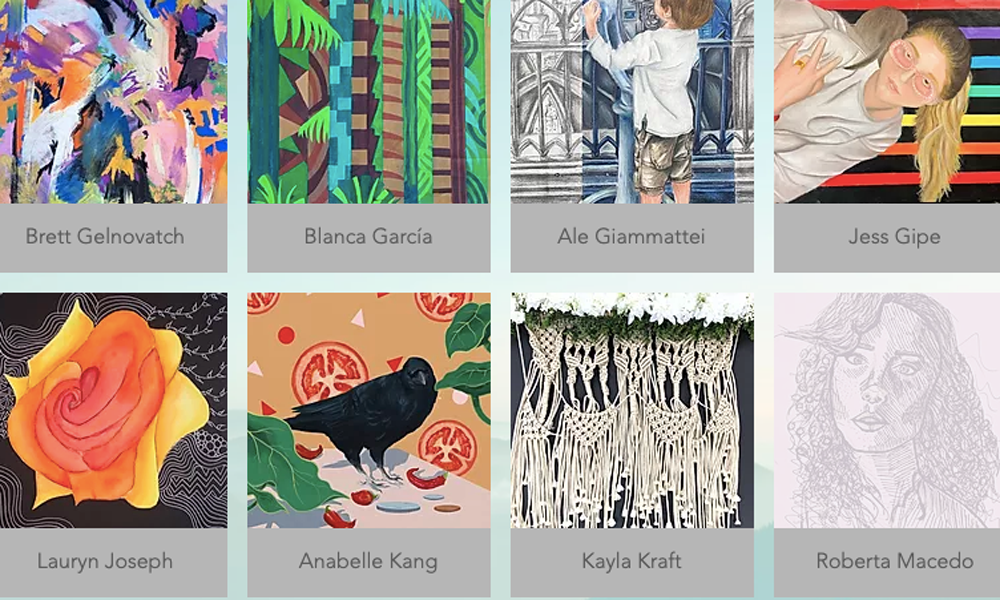
Task: Click the Roberta Macedo name caption
Action: point(894,561)
